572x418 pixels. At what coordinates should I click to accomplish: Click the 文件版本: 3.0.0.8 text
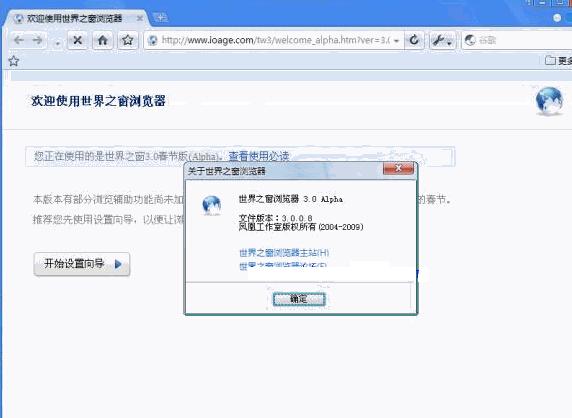[x=275, y=218]
